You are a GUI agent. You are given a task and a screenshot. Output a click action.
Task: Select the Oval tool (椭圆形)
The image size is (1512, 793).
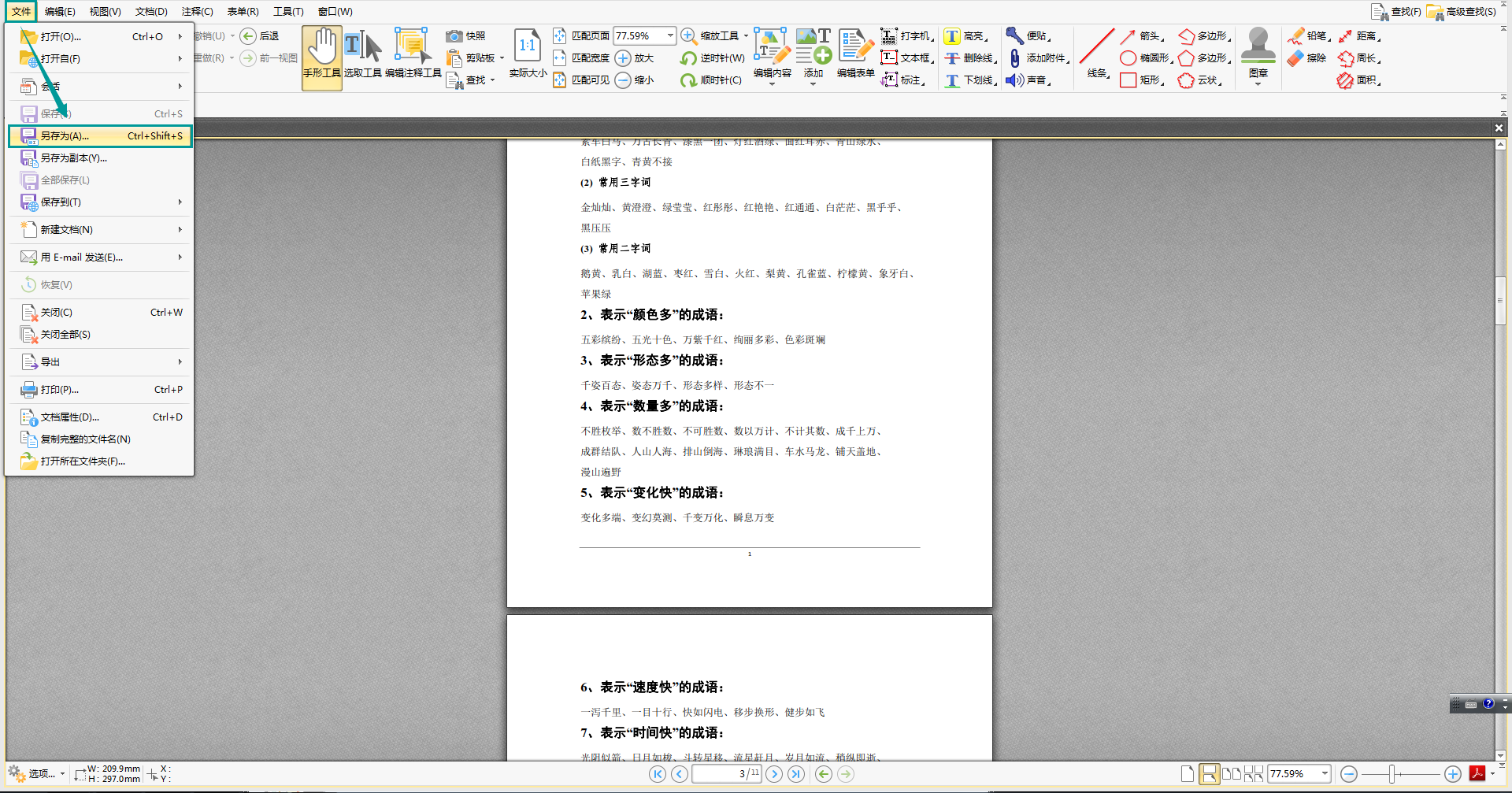(1146, 58)
